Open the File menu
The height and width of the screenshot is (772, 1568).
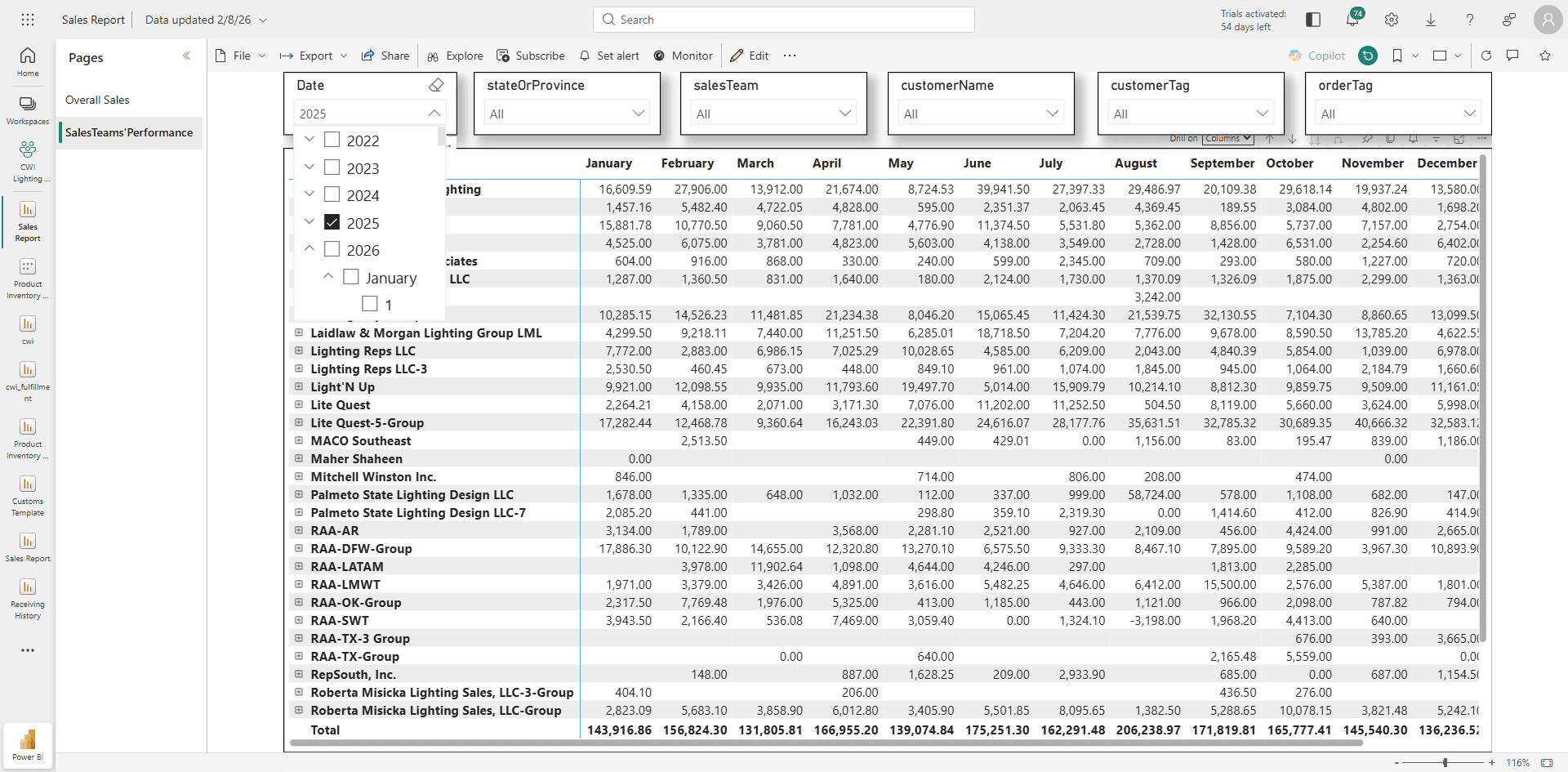pos(241,56)
